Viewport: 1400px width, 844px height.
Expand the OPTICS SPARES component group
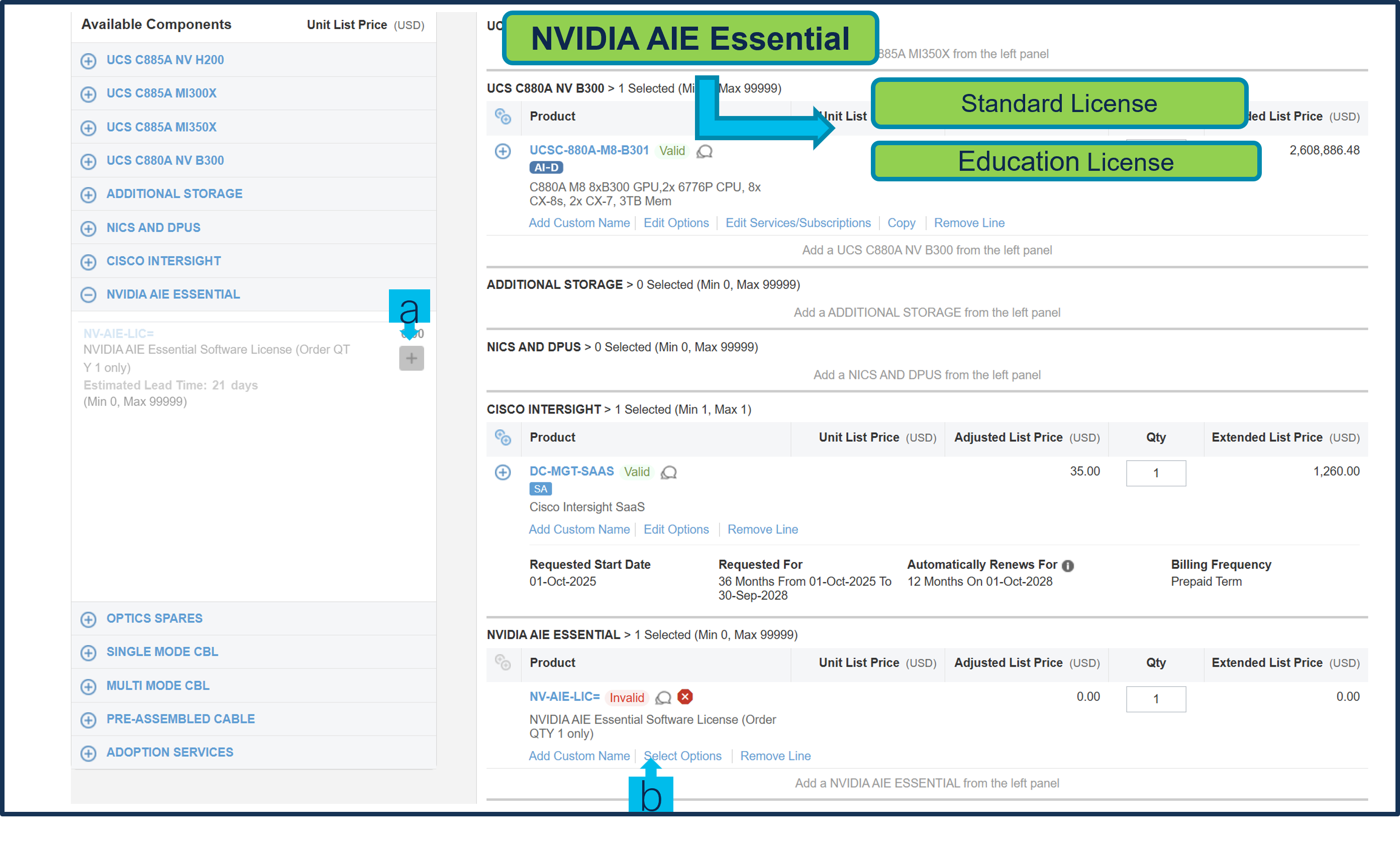(88, 619)
